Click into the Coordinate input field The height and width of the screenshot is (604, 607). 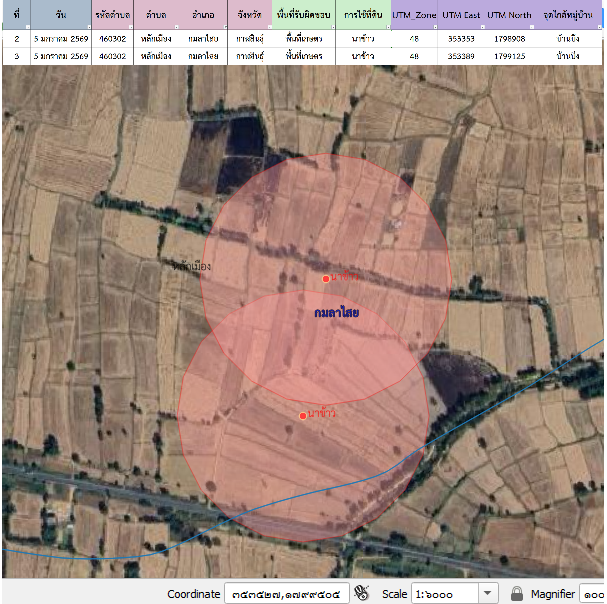(286, 594)
